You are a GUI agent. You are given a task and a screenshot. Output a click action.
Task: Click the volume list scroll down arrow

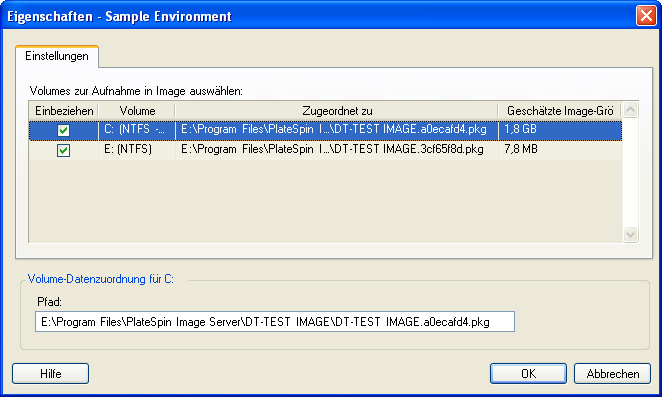(x=630, y=234)
